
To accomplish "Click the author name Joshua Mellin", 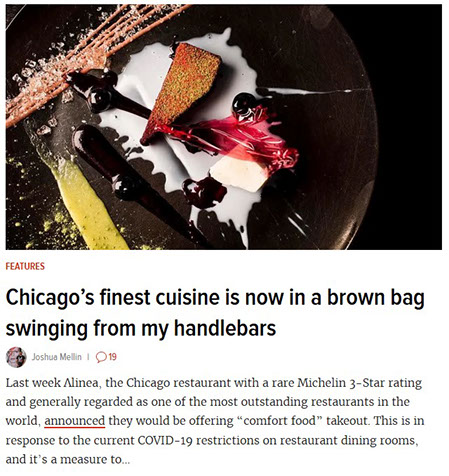I will 56,357.
